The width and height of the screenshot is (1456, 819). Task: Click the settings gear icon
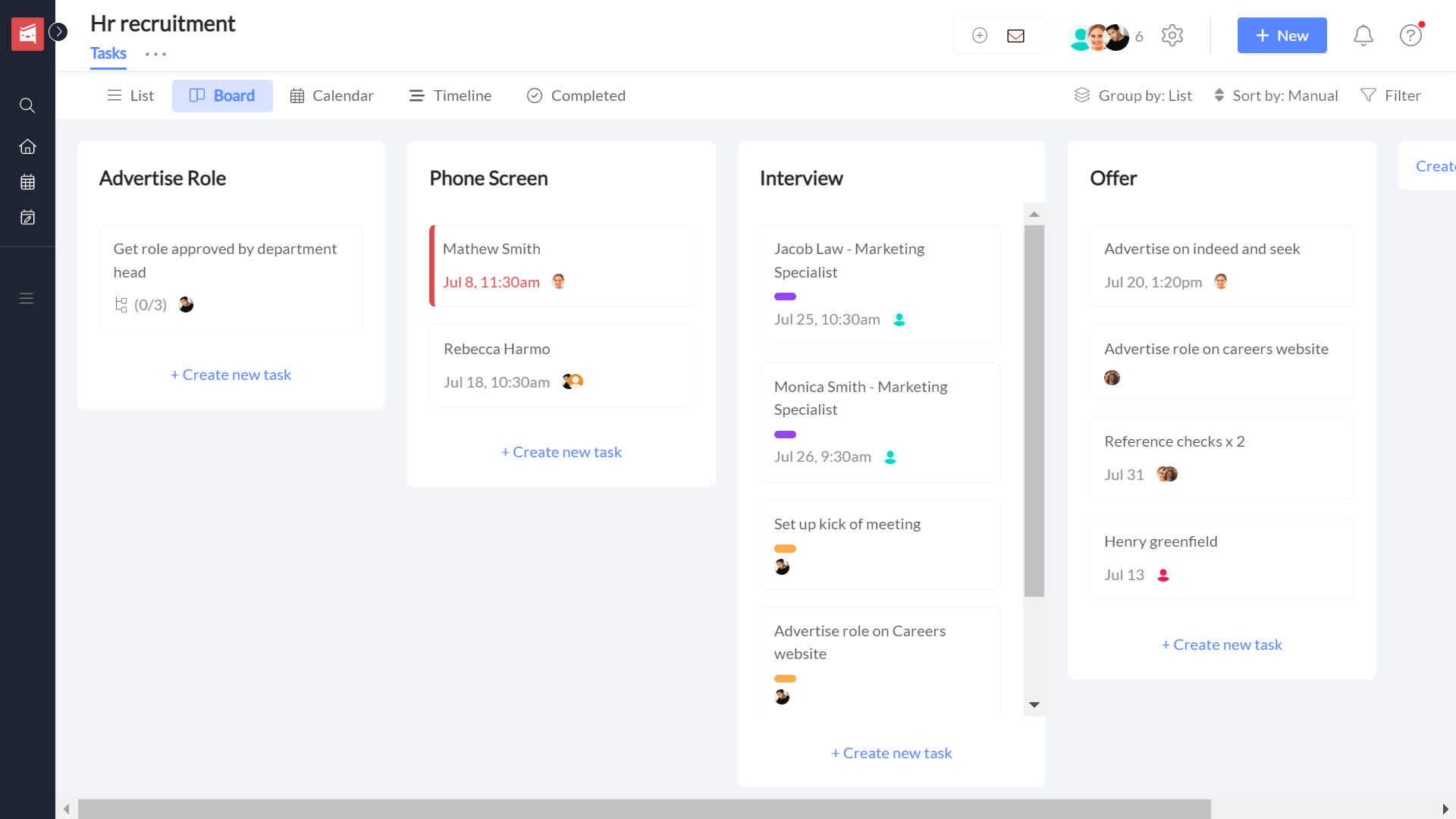click(x=1172, y=35)
